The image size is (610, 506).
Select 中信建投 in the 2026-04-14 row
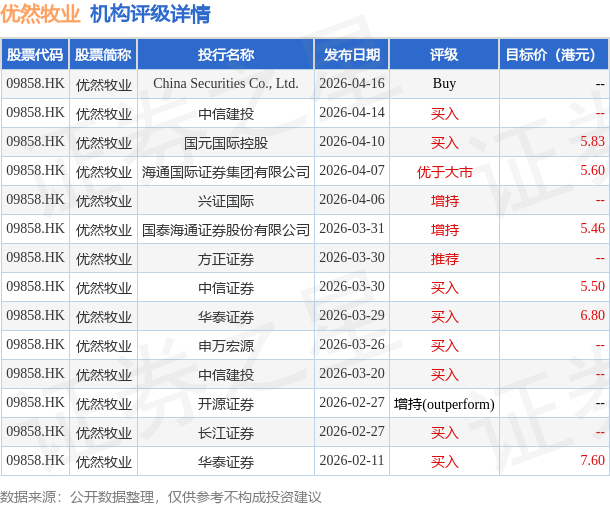(226, 114)
